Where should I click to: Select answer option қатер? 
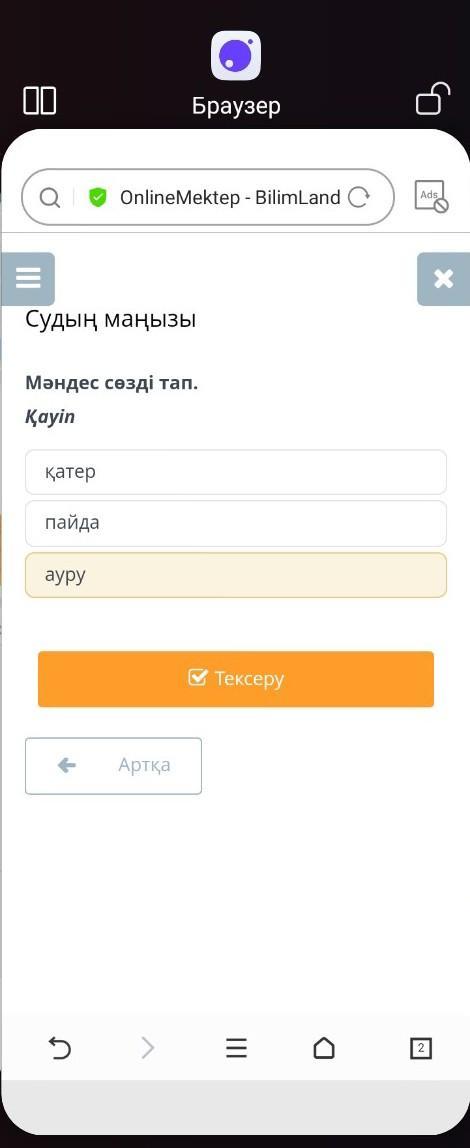(236, 472)
